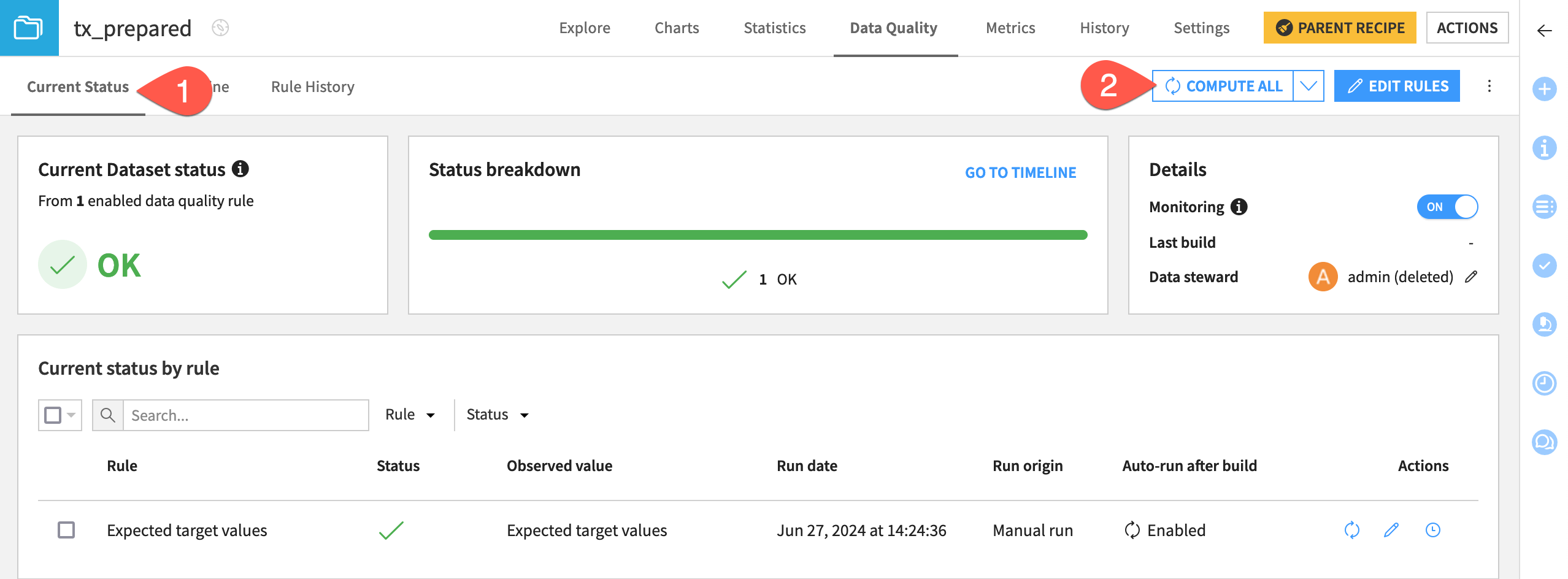Viewport: 1568px width, 579px height.
Task: Click the search magnifier icon
Action: (x=108, y=415)
